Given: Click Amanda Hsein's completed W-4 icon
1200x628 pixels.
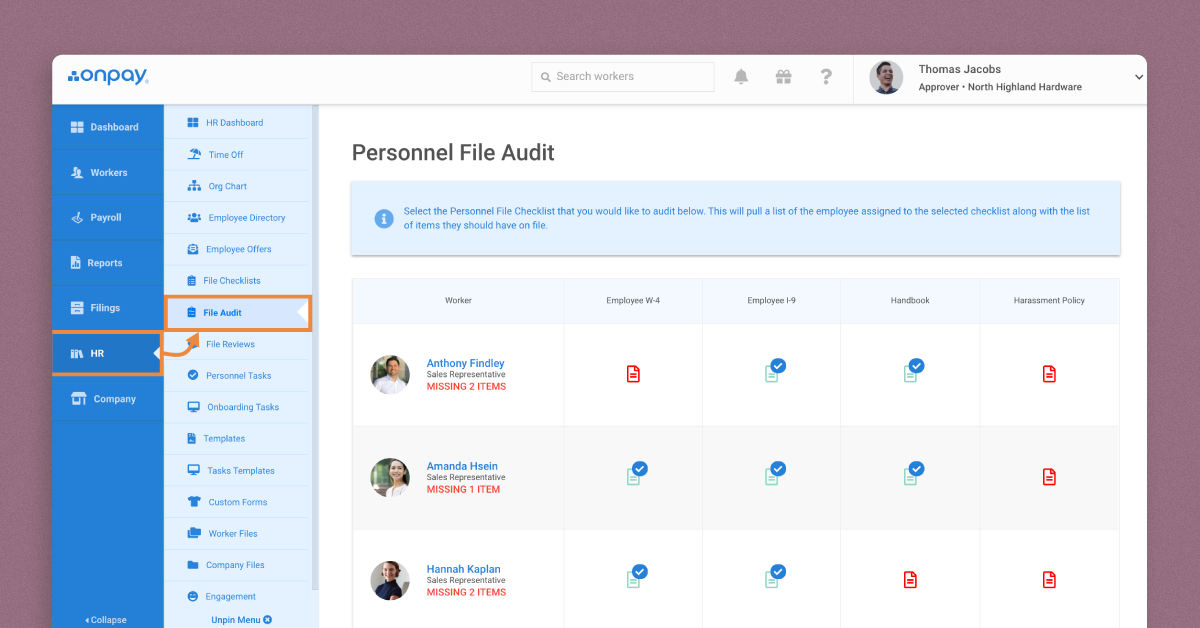Looking at the screenshot, I should click(x=636, y=473).
